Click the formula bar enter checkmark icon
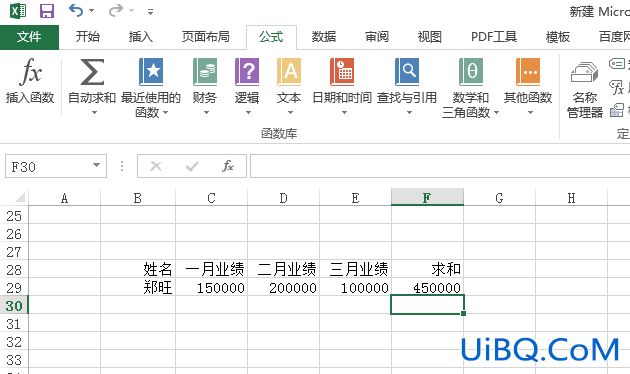 (x=192, y=166)
